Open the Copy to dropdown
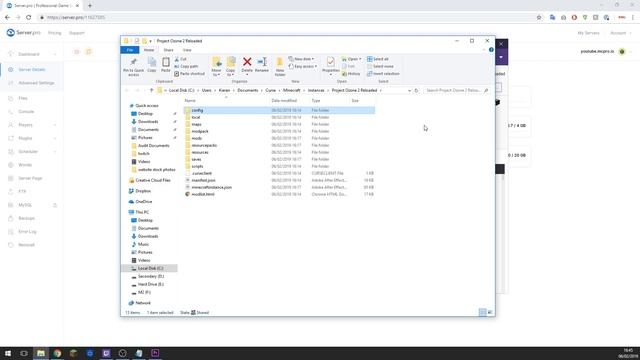640x360 pixels. point(231,67)
